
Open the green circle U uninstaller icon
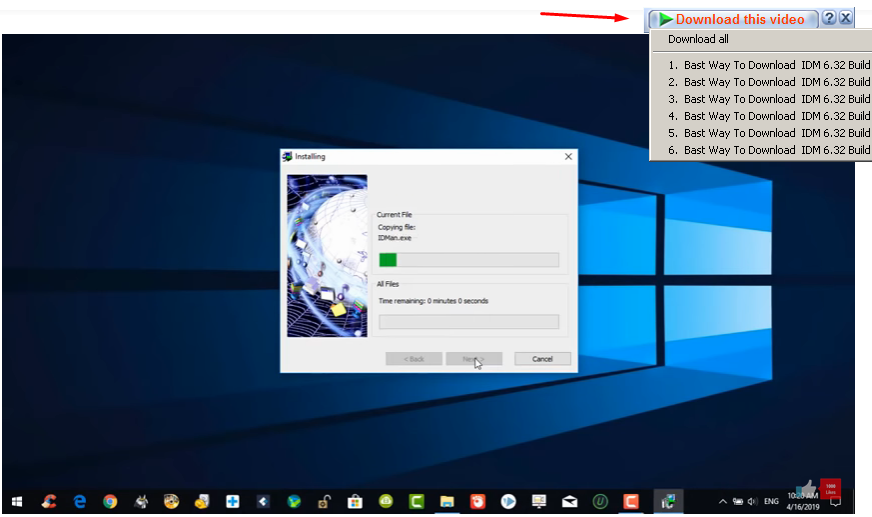pyautogui.click(x=600, y=502)
